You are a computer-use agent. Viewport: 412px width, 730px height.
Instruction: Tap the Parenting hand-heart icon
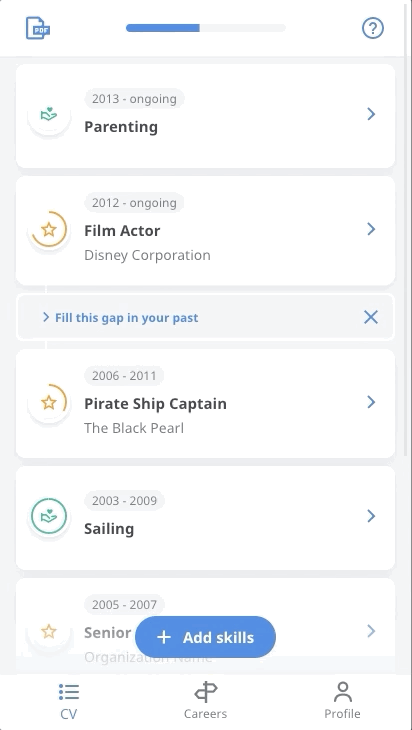coord(49,114)
